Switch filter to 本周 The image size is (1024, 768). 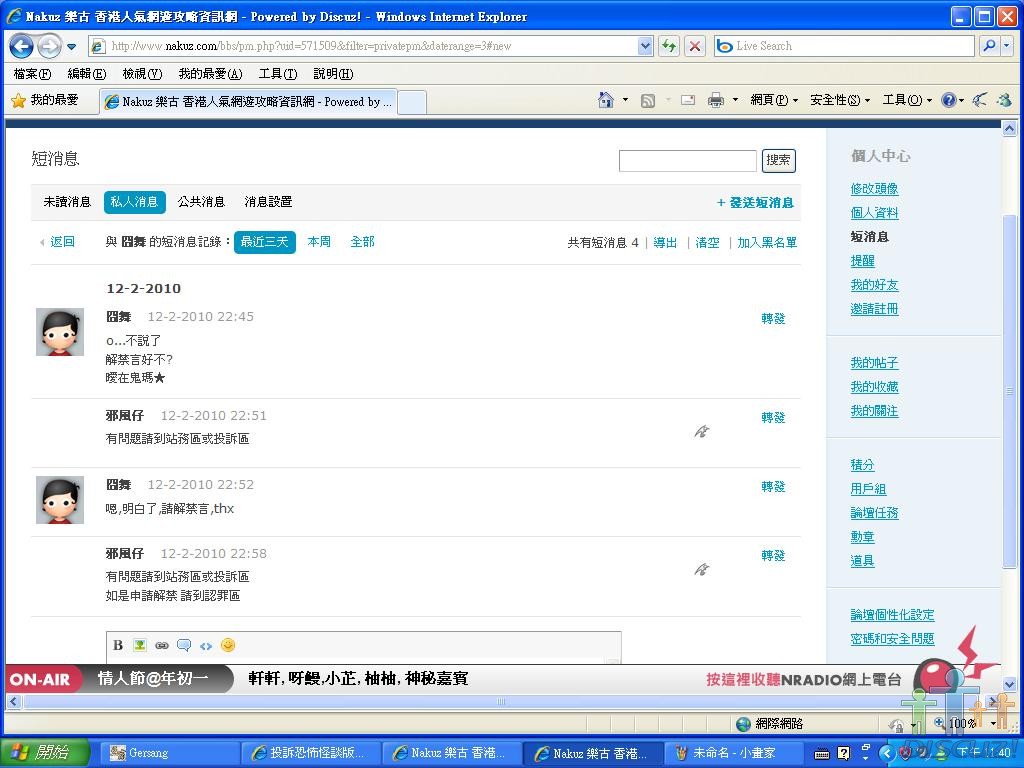pos(319,242)
